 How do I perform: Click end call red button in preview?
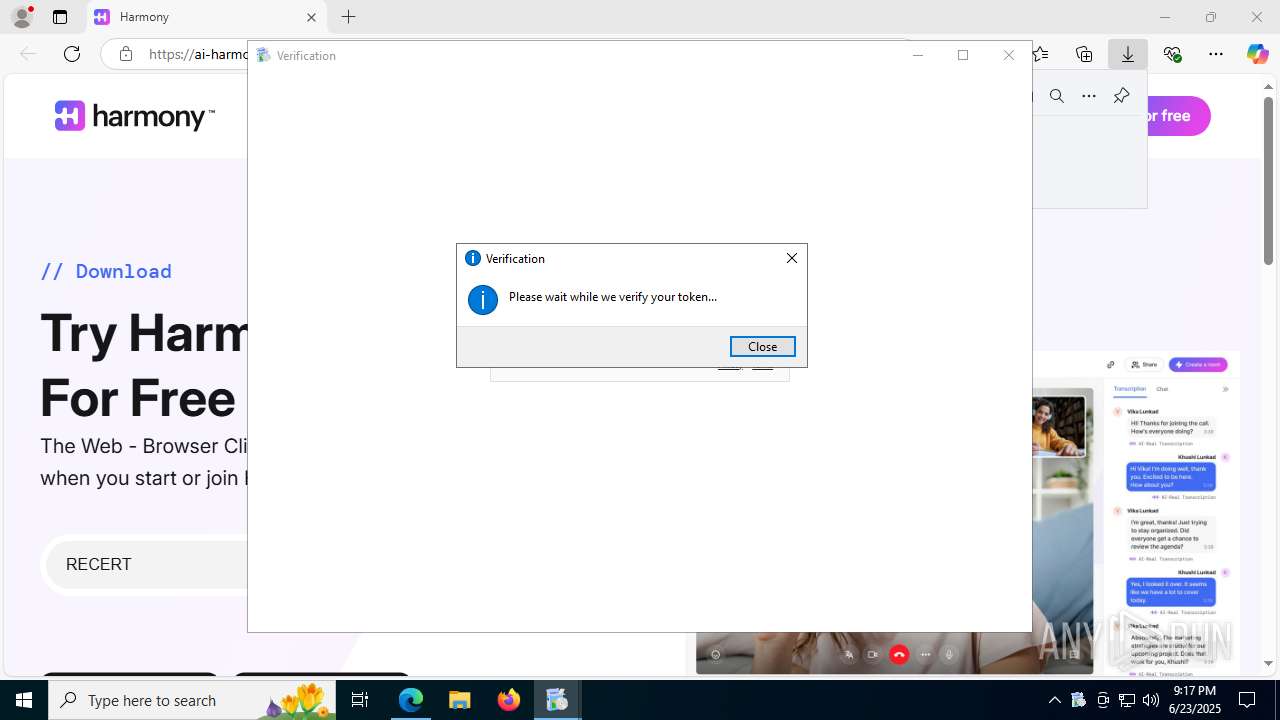coord(899,655)
